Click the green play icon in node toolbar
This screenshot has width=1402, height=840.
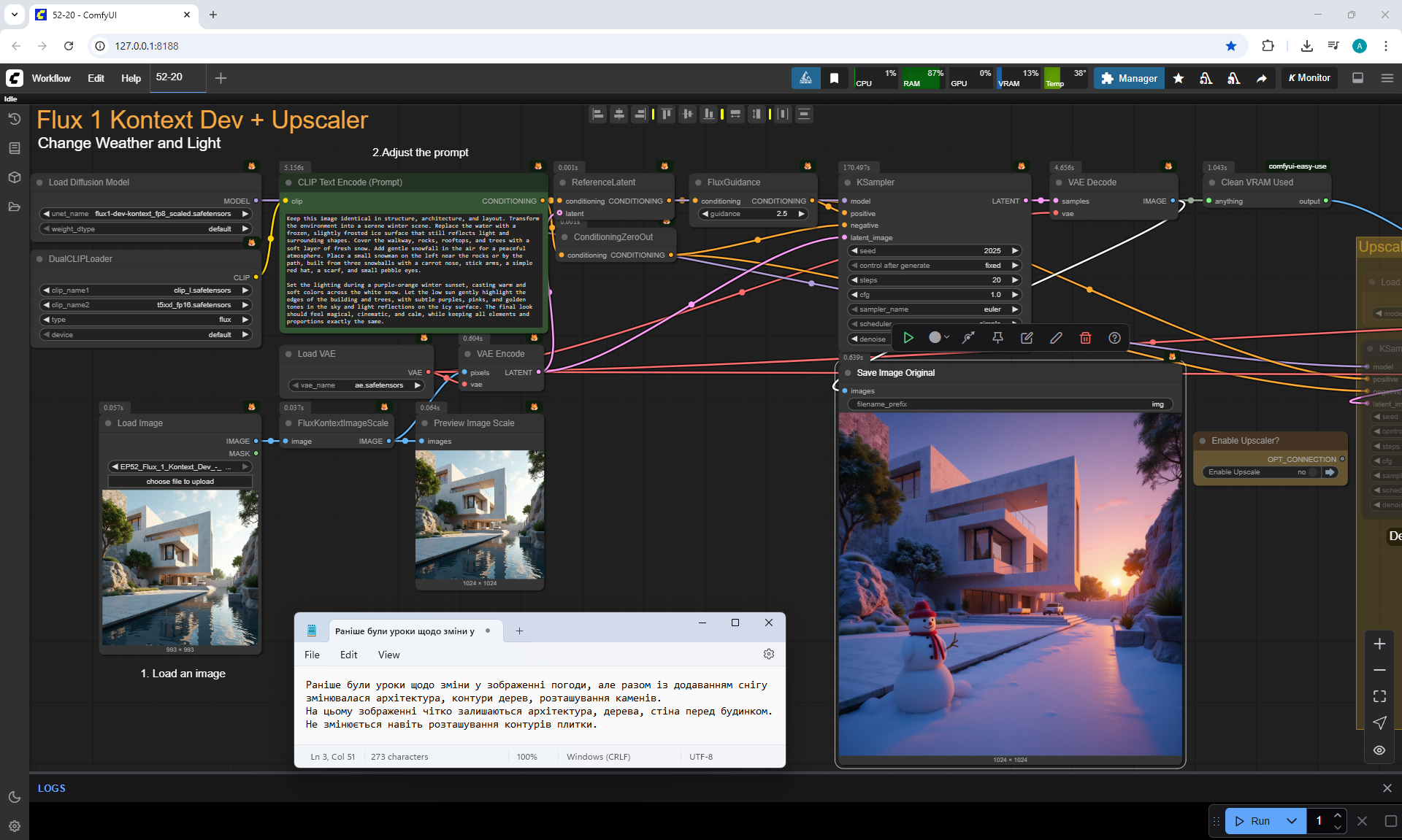point(908,338)
